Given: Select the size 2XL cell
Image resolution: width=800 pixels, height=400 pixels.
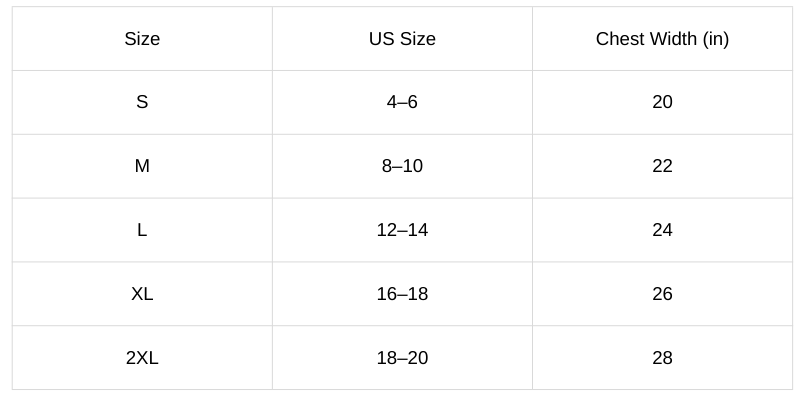Looking at the screenshot, I should point(142,358).
